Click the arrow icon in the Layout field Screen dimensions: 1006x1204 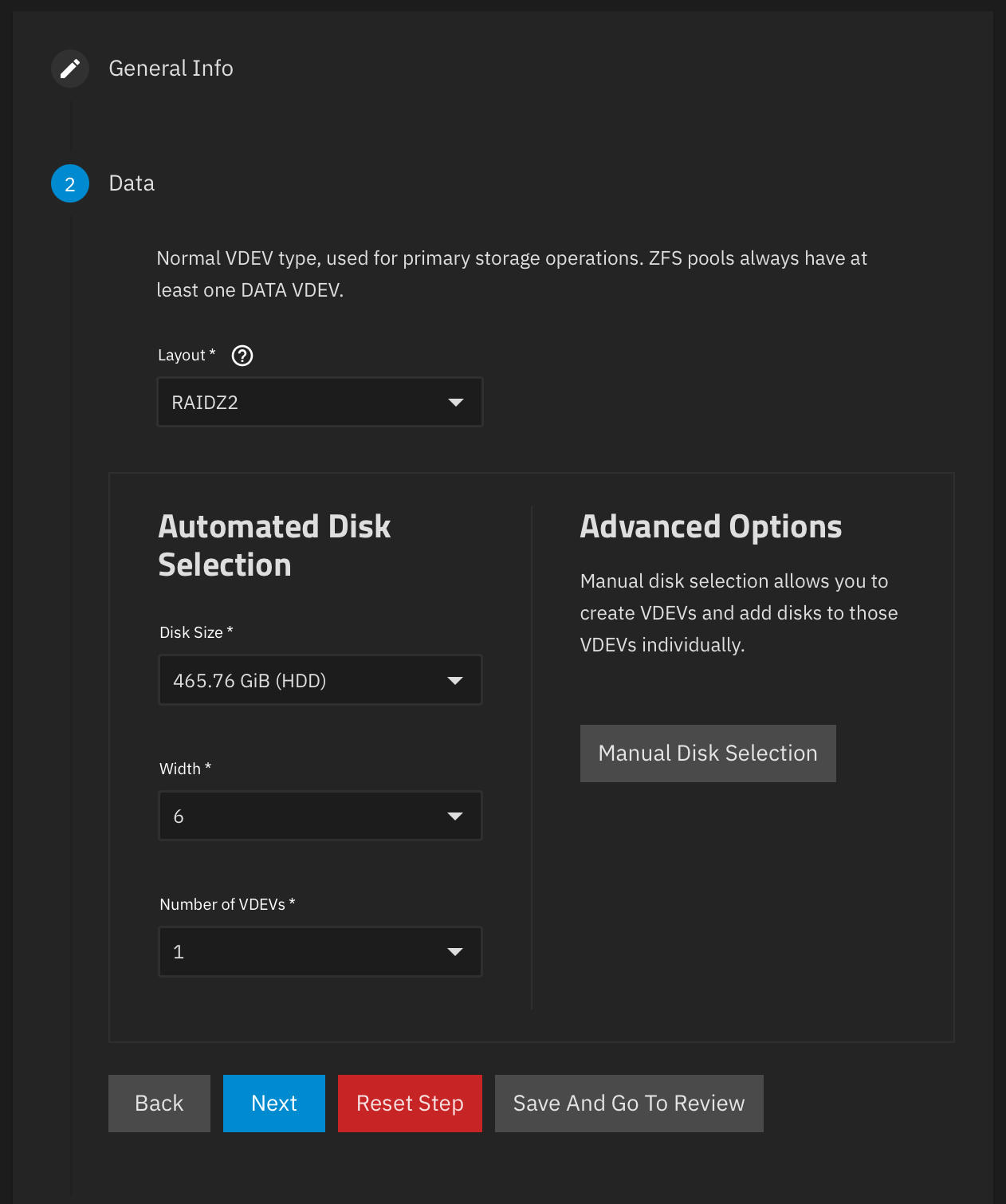pyautogui.click(x=456, y=403)
